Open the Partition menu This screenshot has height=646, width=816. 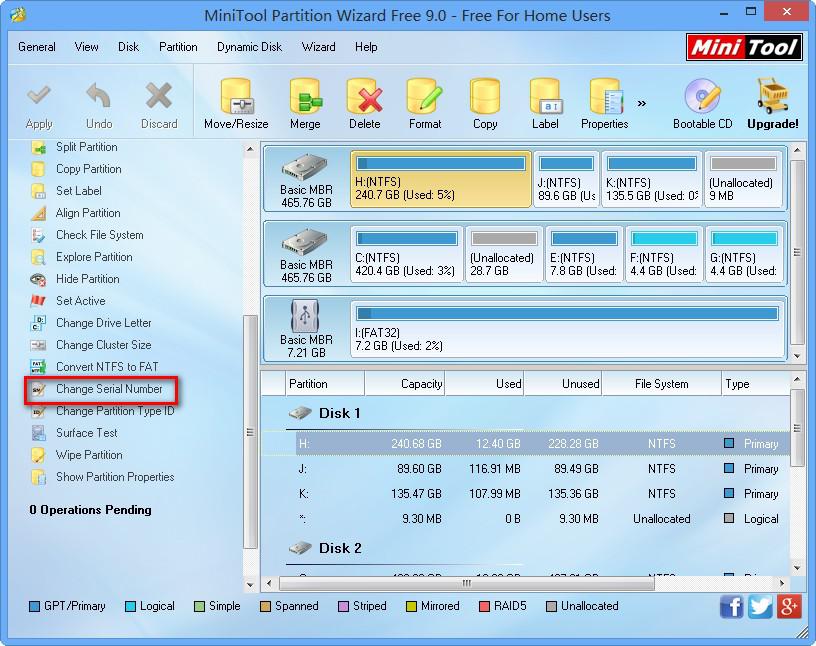pos(178,46)
